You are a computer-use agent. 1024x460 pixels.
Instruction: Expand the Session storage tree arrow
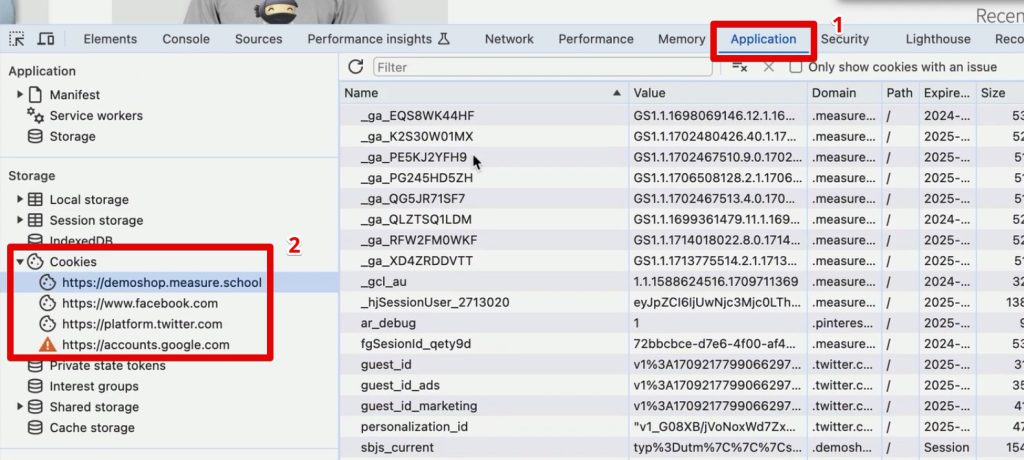pos(20,220)
